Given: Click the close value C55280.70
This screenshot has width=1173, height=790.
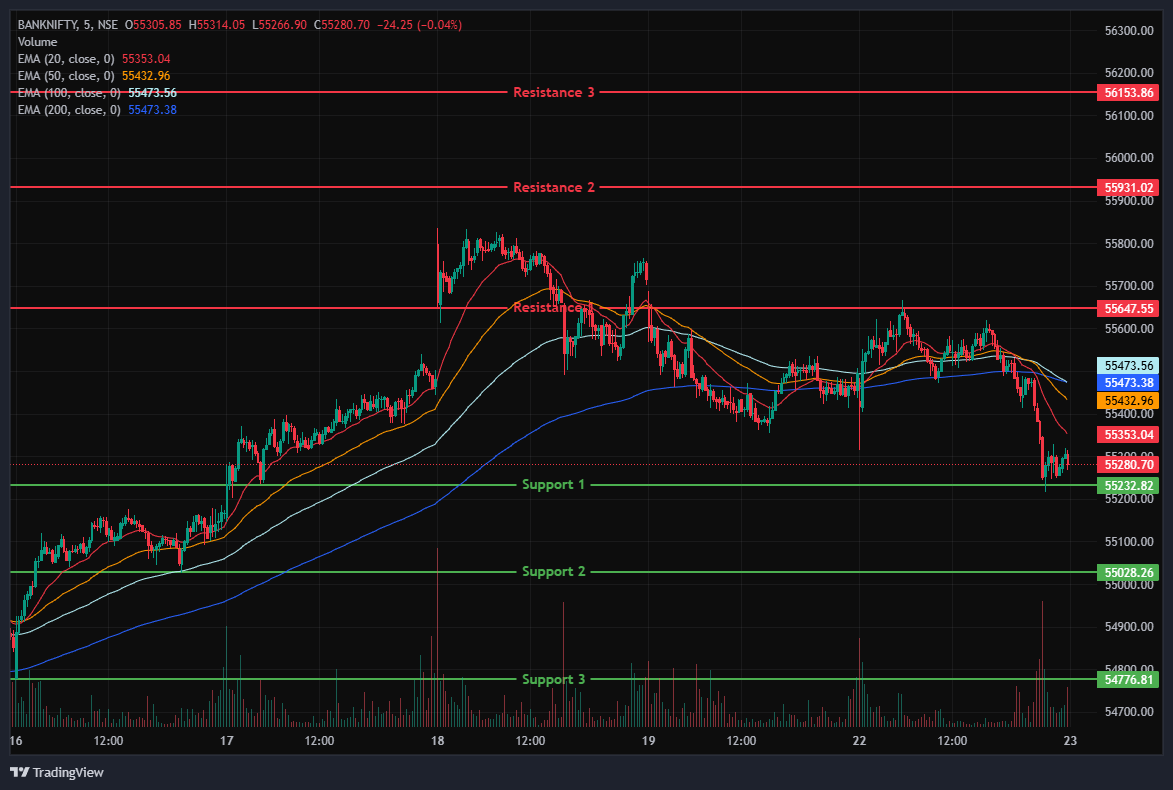Looking at the screenshot, I should (x=342, y=25).
